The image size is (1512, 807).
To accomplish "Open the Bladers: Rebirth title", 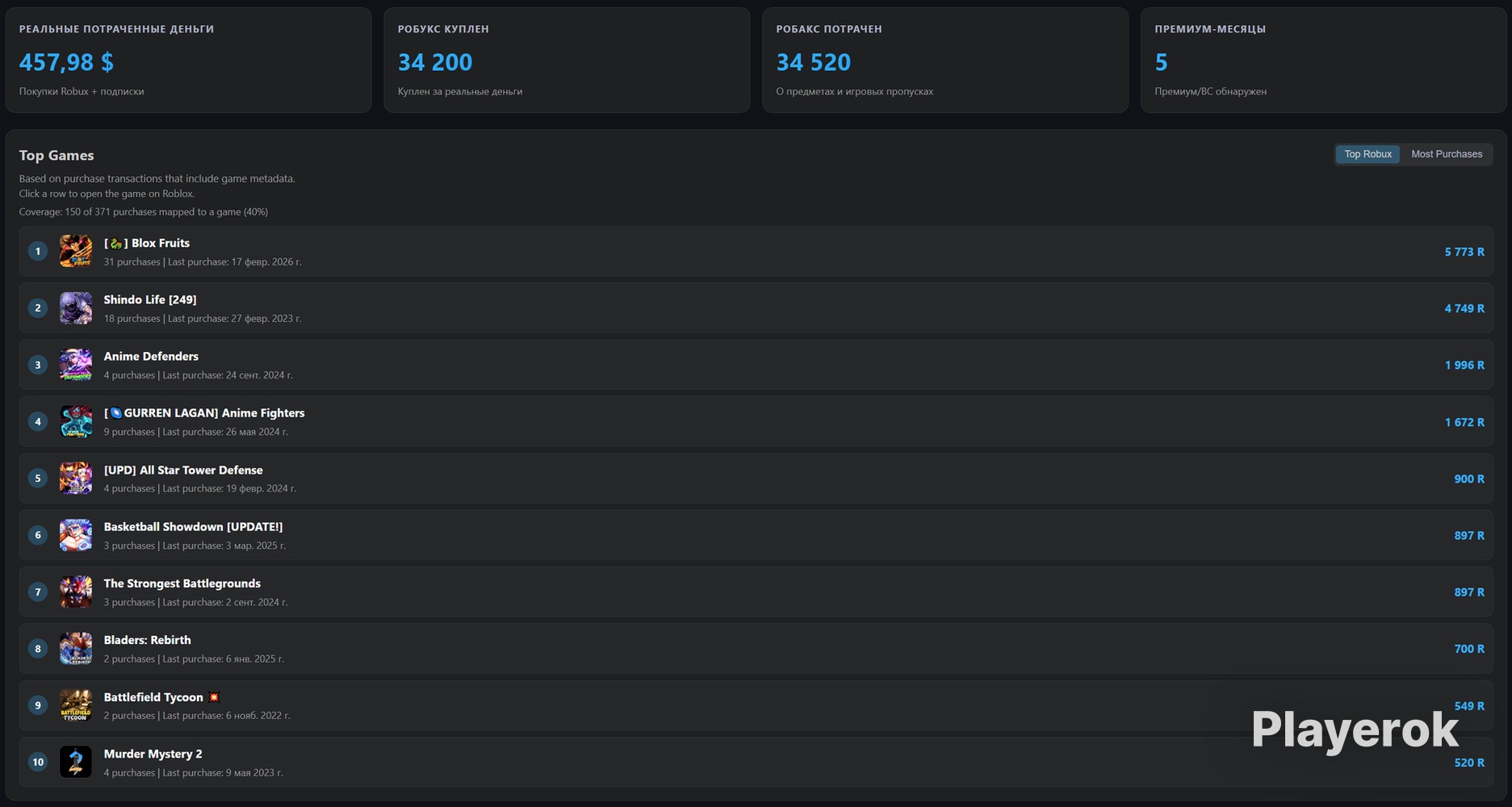I will tap(148, 640).
